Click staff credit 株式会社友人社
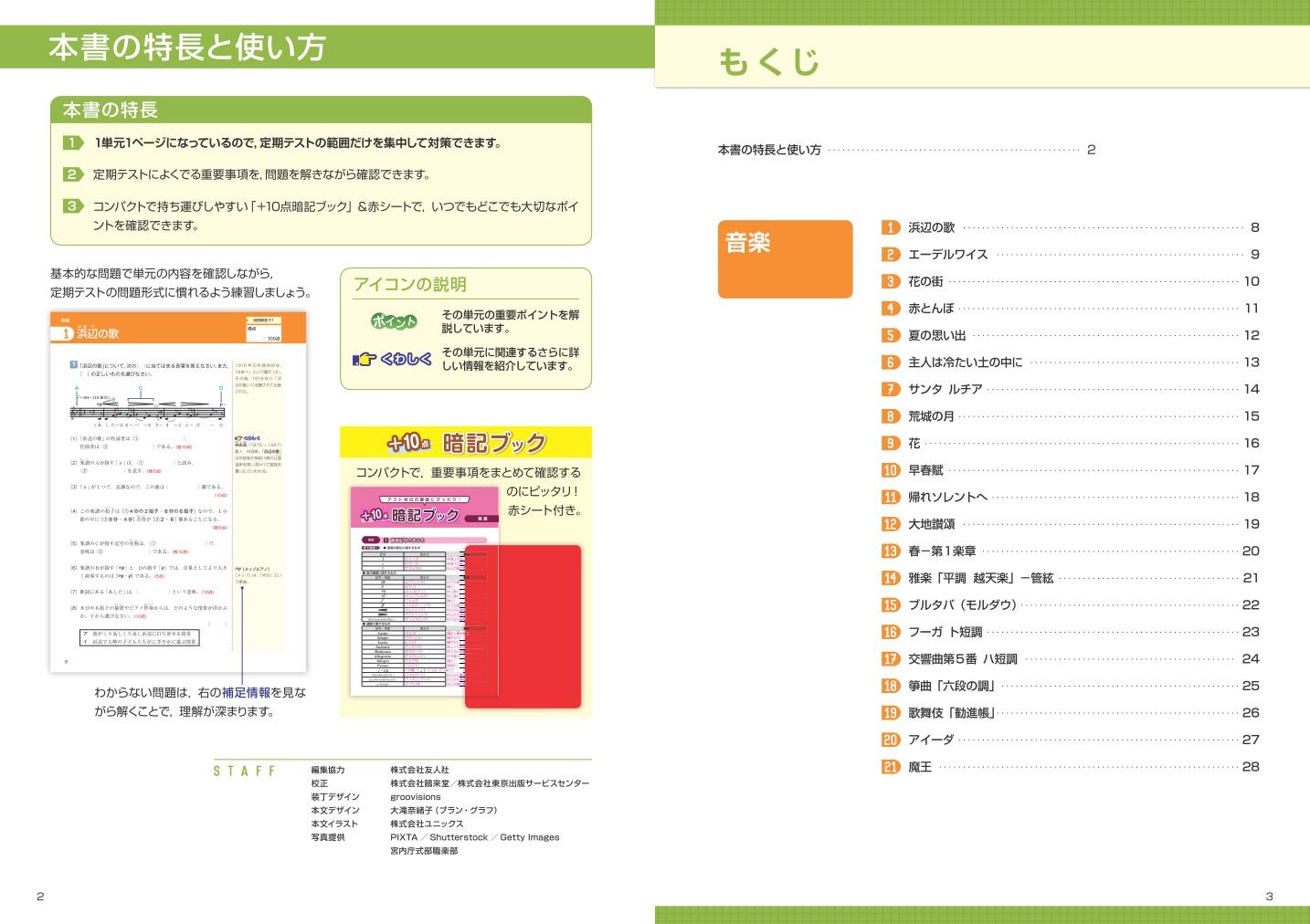The height and width of the screenshot is (924, 1310). (x=419, y=770)
